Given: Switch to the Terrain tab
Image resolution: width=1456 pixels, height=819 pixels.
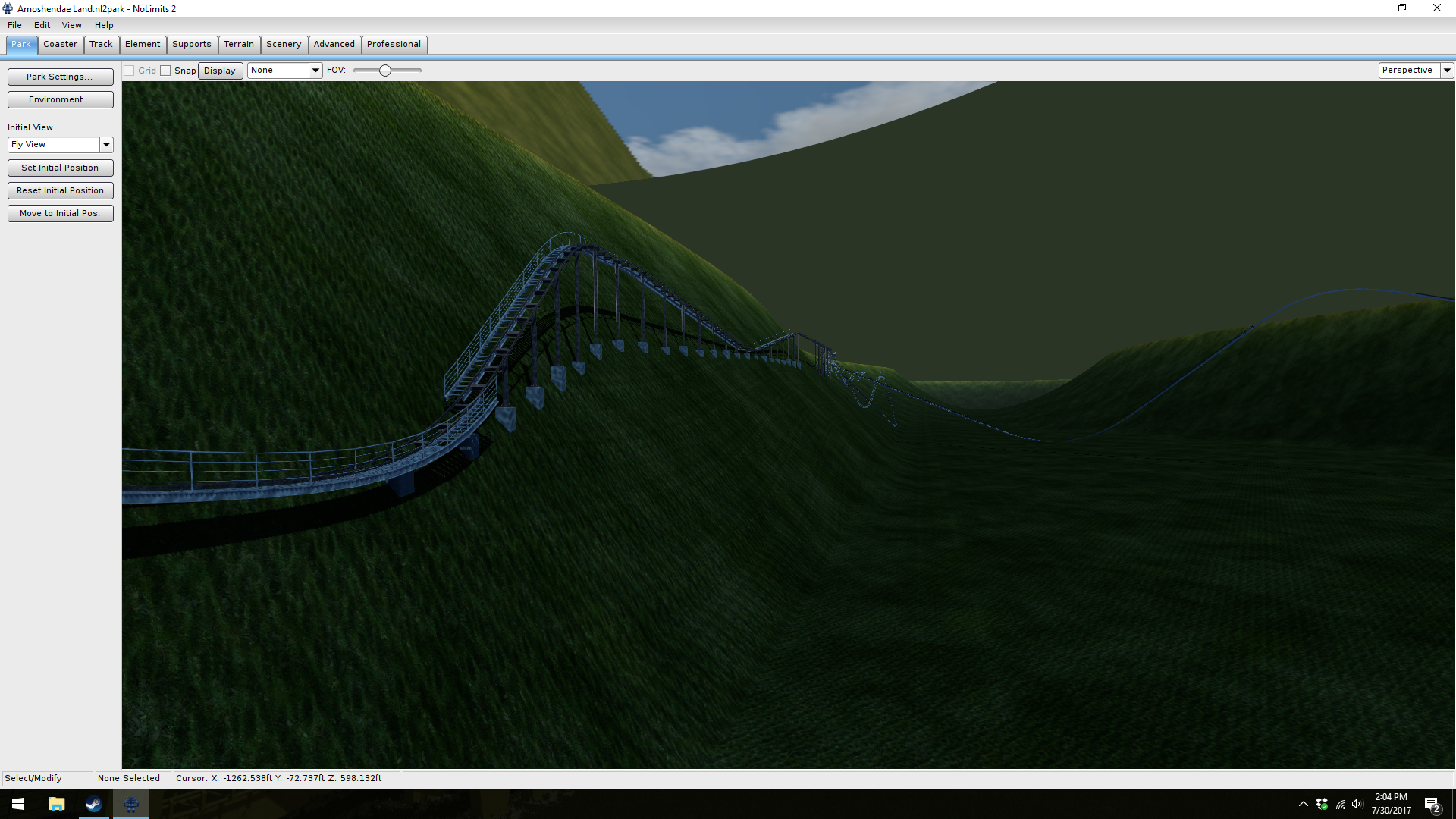Looking at the screenshot, I should click(238, 44).
